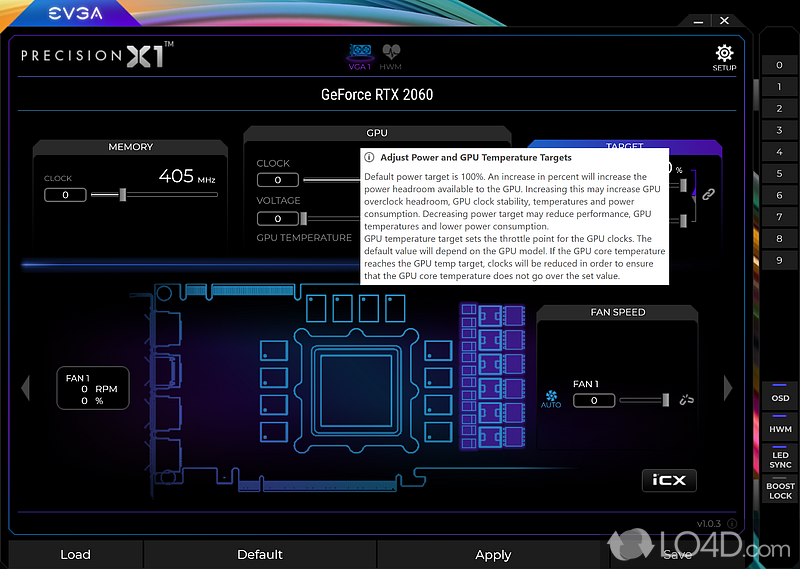Toggle the HWM sidebar option
The width and height of the screenshot is (800, 569).
point(780,427)
